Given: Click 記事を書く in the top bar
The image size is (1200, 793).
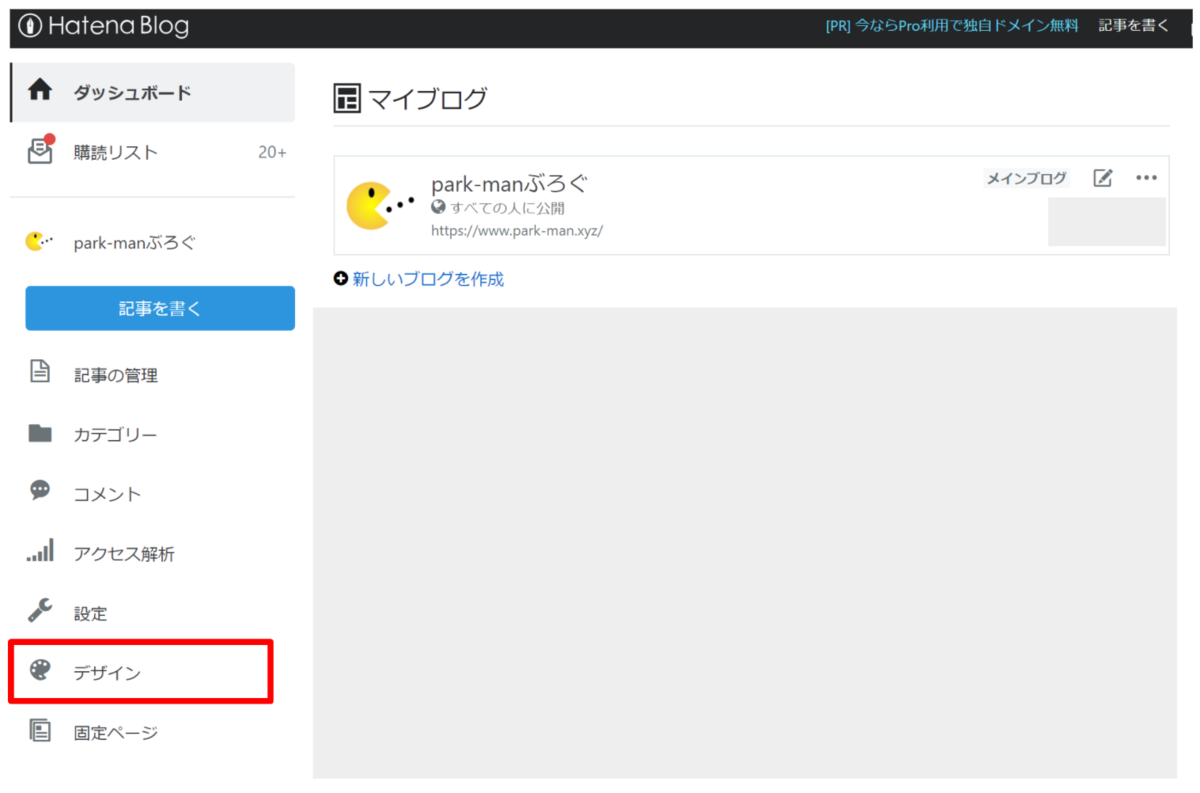Looking at the screenshot, I should click(1133, 26).
